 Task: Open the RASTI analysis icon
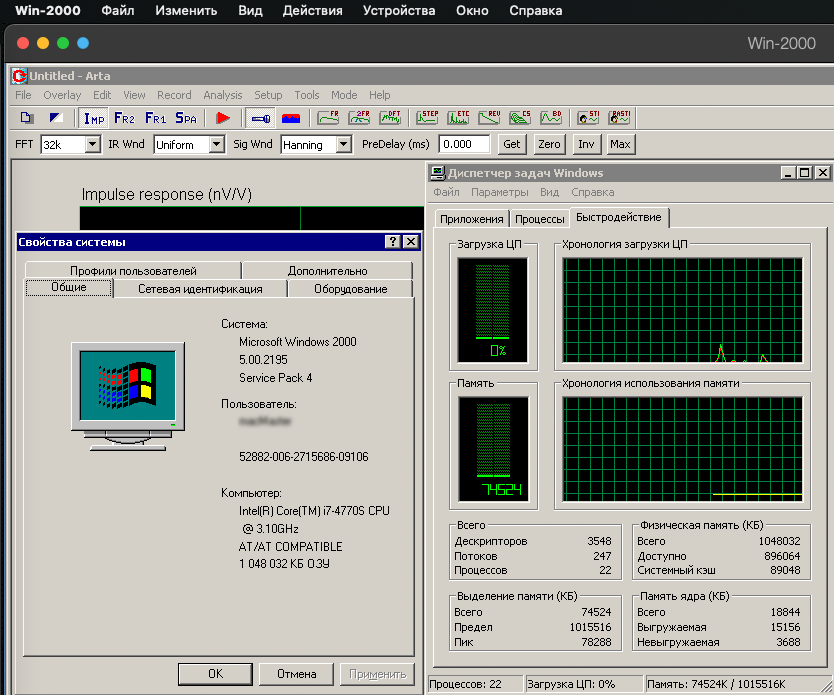pyautogui.click(x=620, y=118)
